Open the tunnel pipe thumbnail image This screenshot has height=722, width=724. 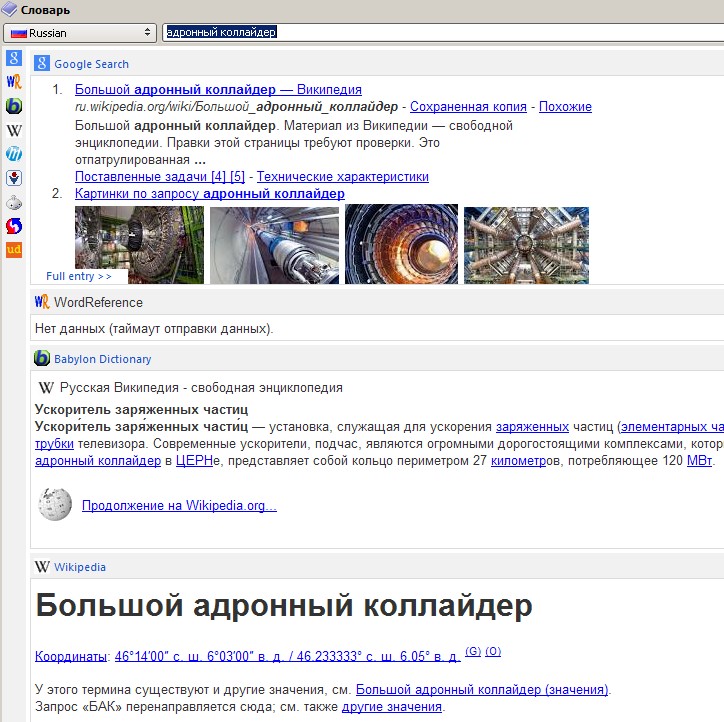pyautogui.click(x=274, y=245)
